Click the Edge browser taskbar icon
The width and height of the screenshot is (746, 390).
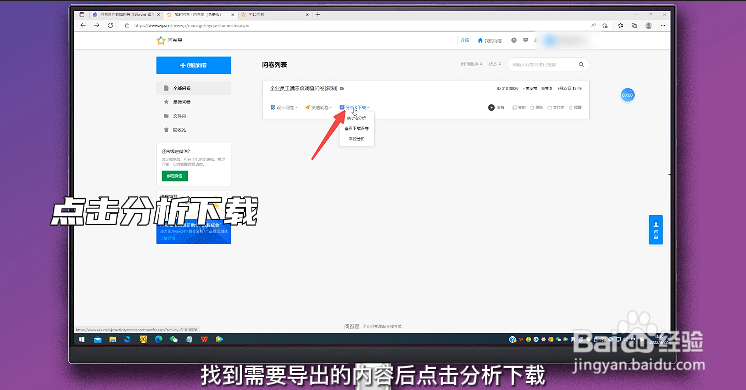[158, 339]
